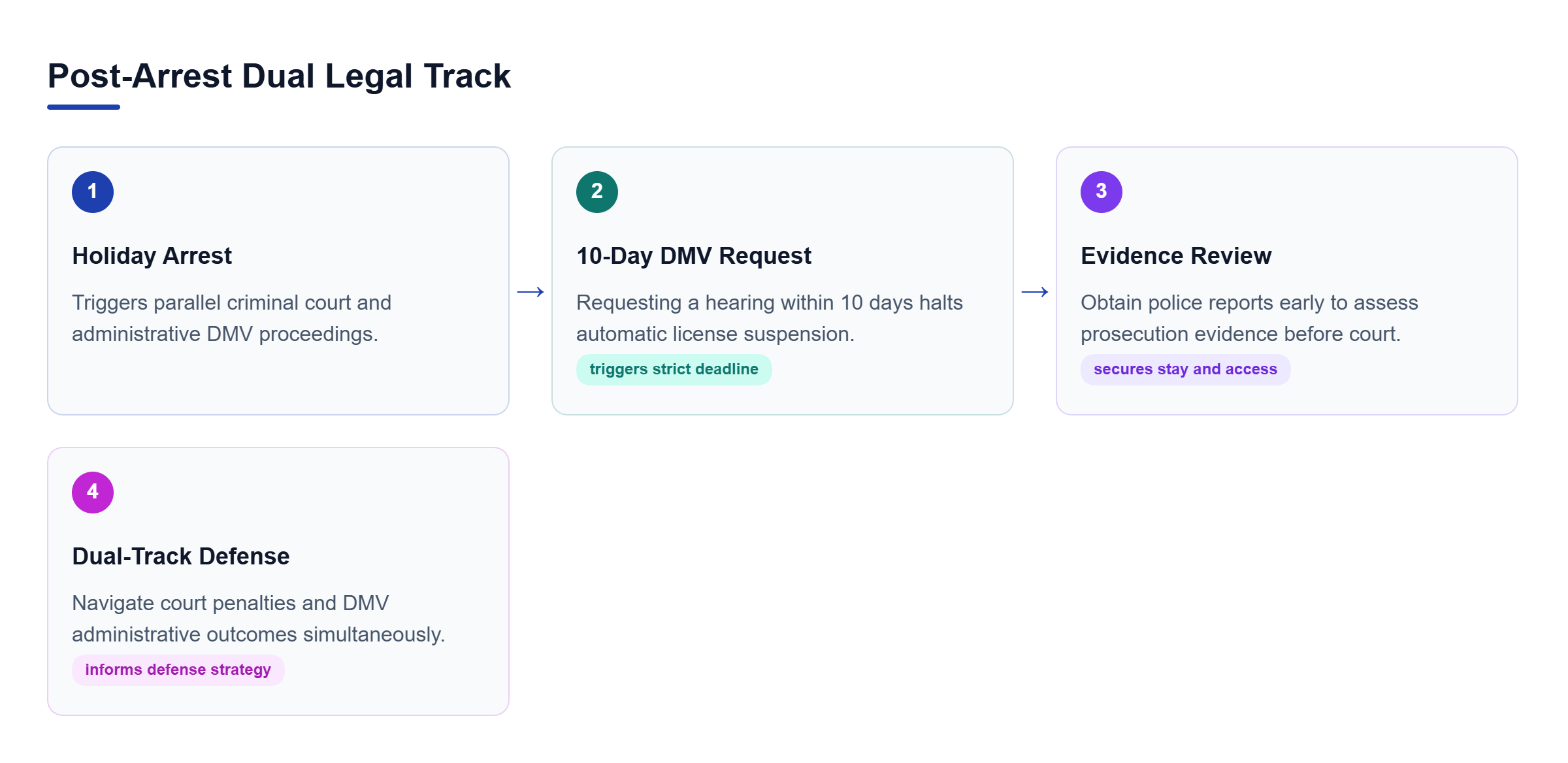Select the 'triggers strict deadline' tag

pyautogui.click(x=674, y=370)
